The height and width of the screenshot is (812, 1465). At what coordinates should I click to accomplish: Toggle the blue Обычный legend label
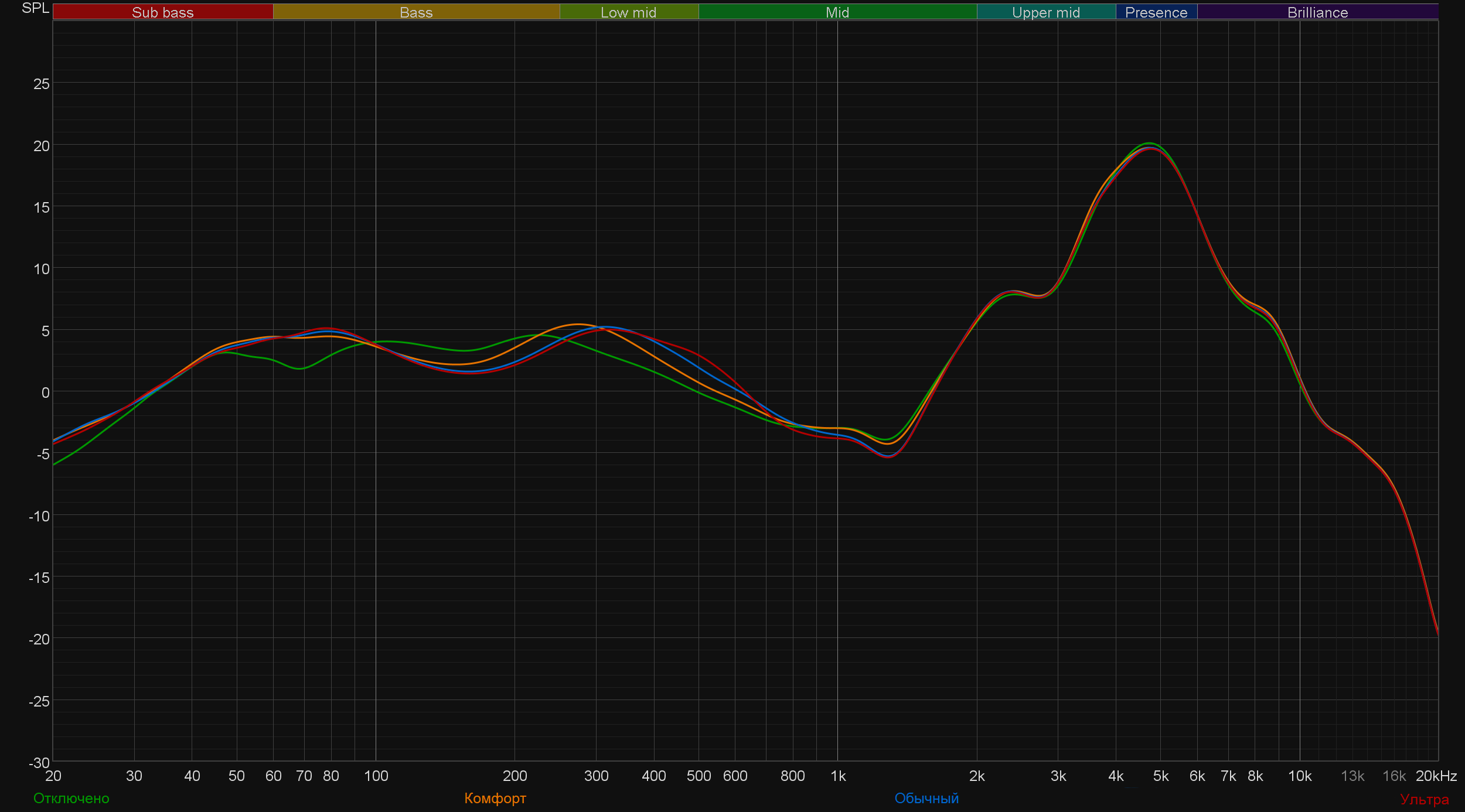[926, 799]
